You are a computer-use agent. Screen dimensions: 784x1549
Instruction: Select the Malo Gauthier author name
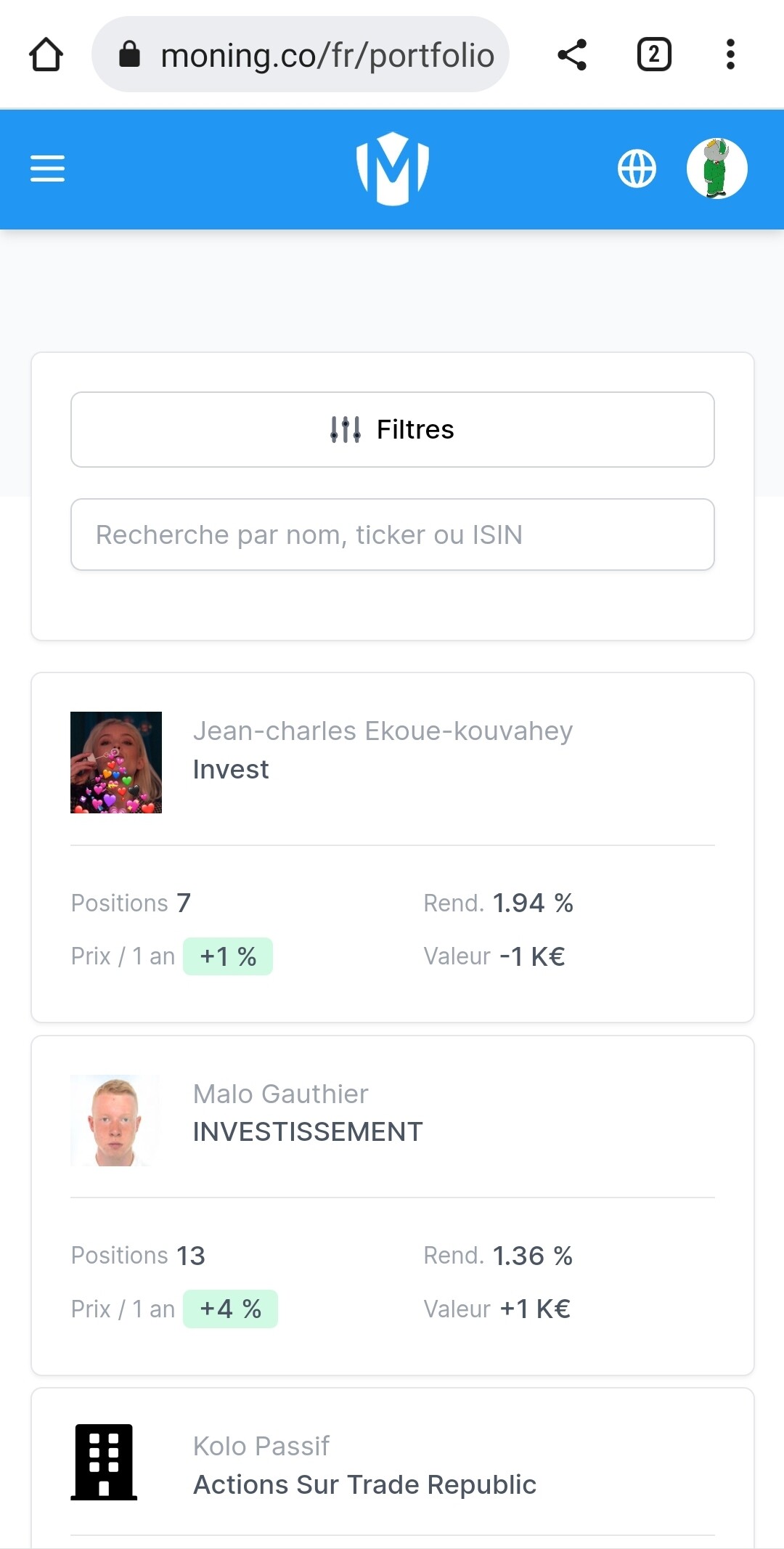point(280,1094)
